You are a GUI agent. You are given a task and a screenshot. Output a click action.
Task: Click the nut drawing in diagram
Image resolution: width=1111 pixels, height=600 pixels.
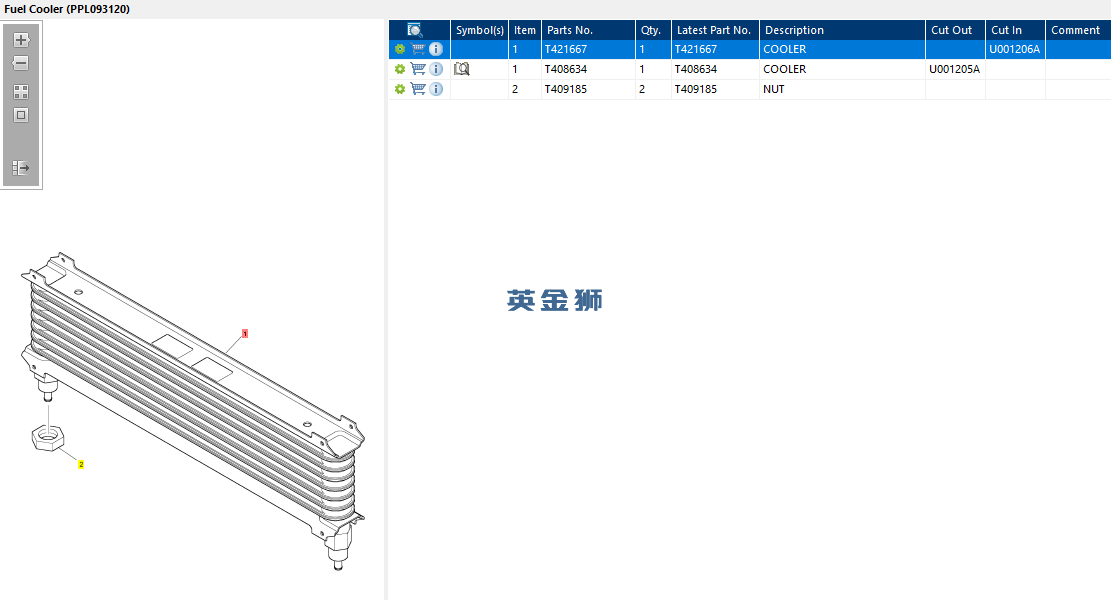coord(48,438)
